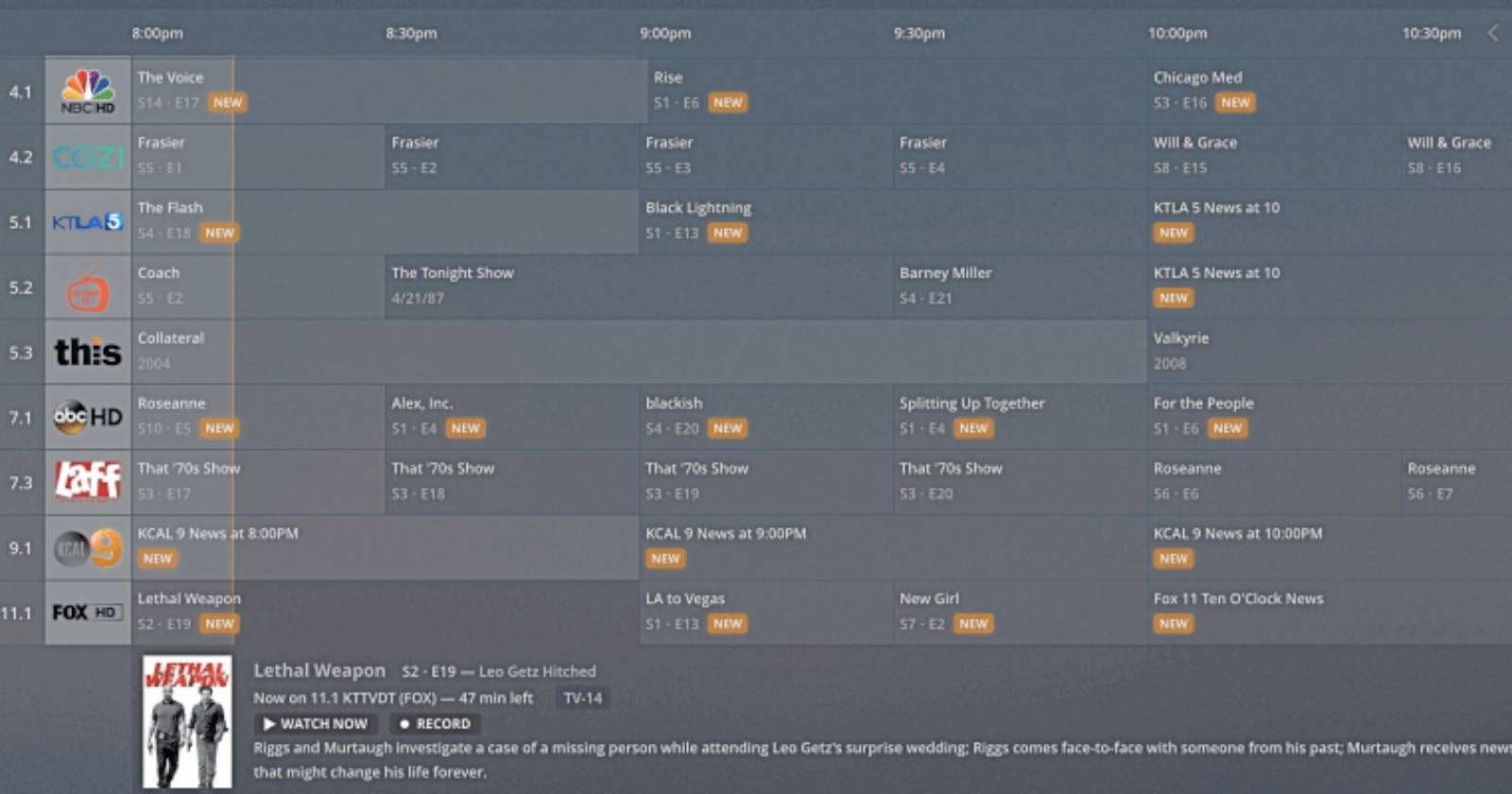The height and width of the screenshot is (794, 1512).
Task: Select The Tonight Show 4/21/87 listing
Action: (x=640, y=287)
